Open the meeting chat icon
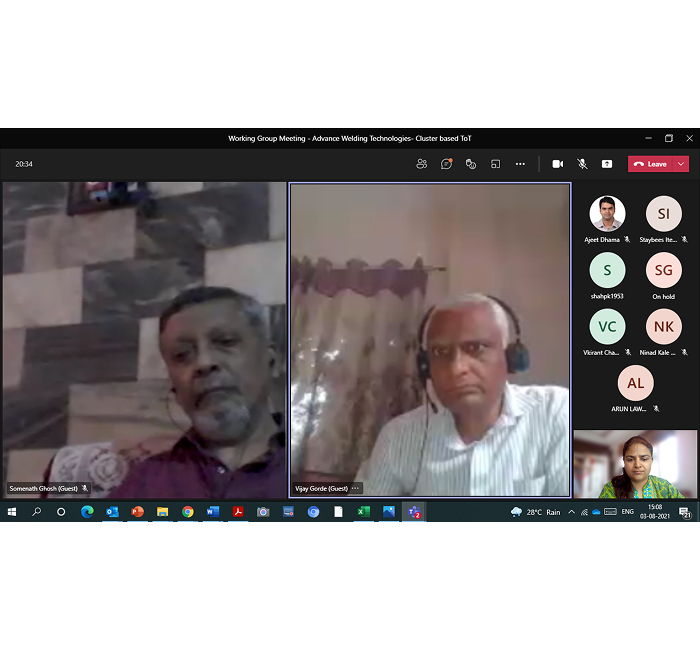Viewport: 700px width, 650px height. [x=447, y=164]
